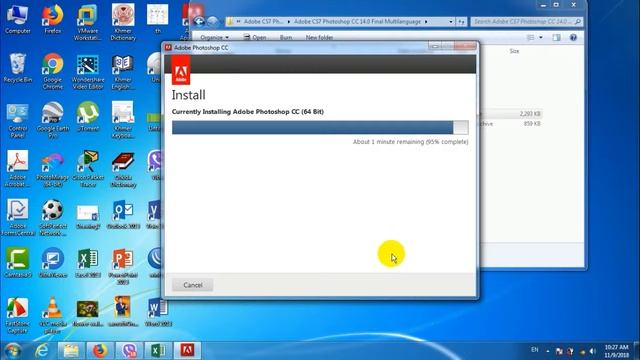Screen dimensions: 640x360
Task: Select VMware Workstation desktop shortcut
Action: pyautogui.click(x=87, y=22)
